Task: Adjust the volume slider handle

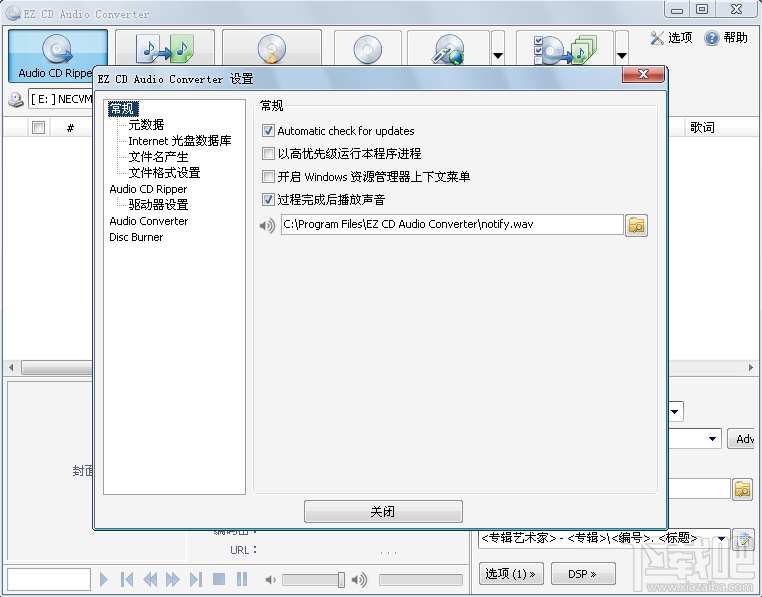Action: 342,579
